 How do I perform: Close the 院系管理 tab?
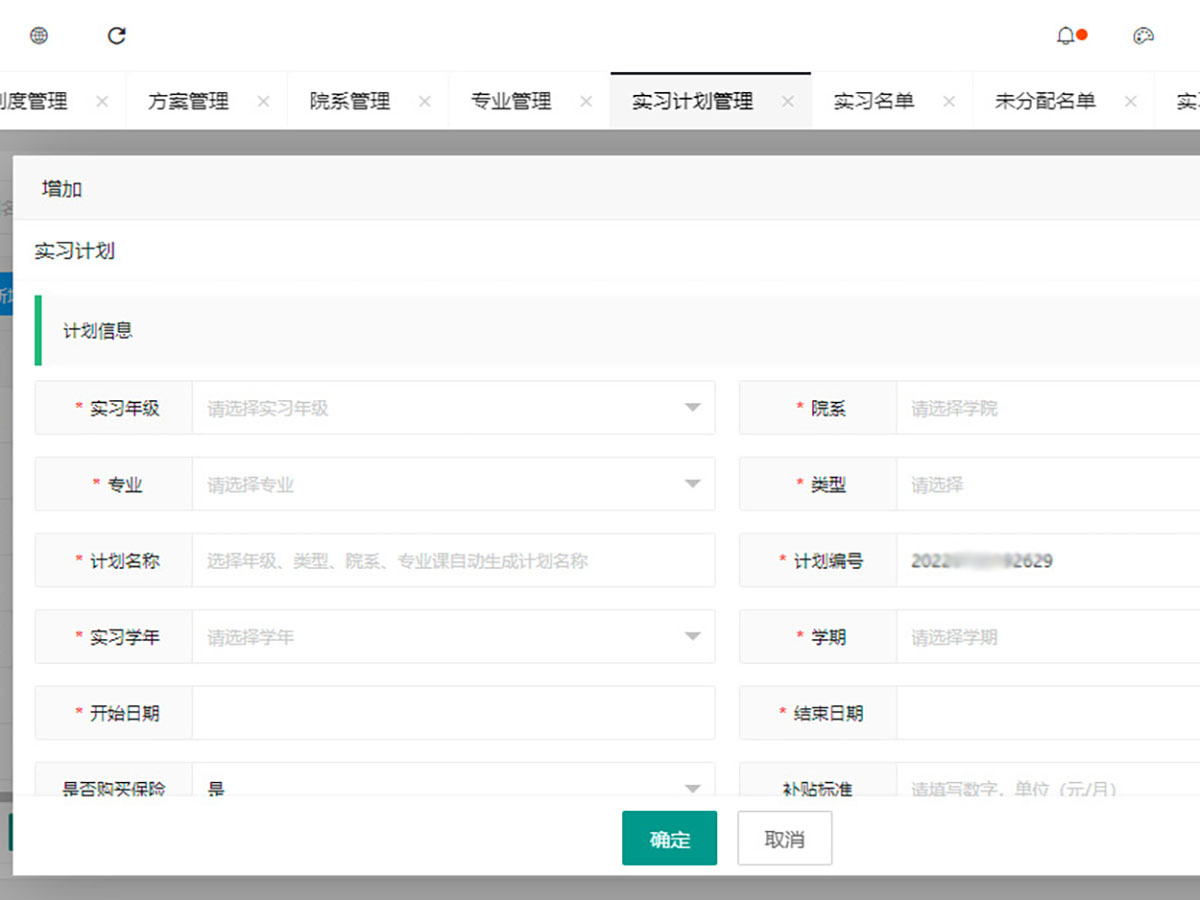425,101
